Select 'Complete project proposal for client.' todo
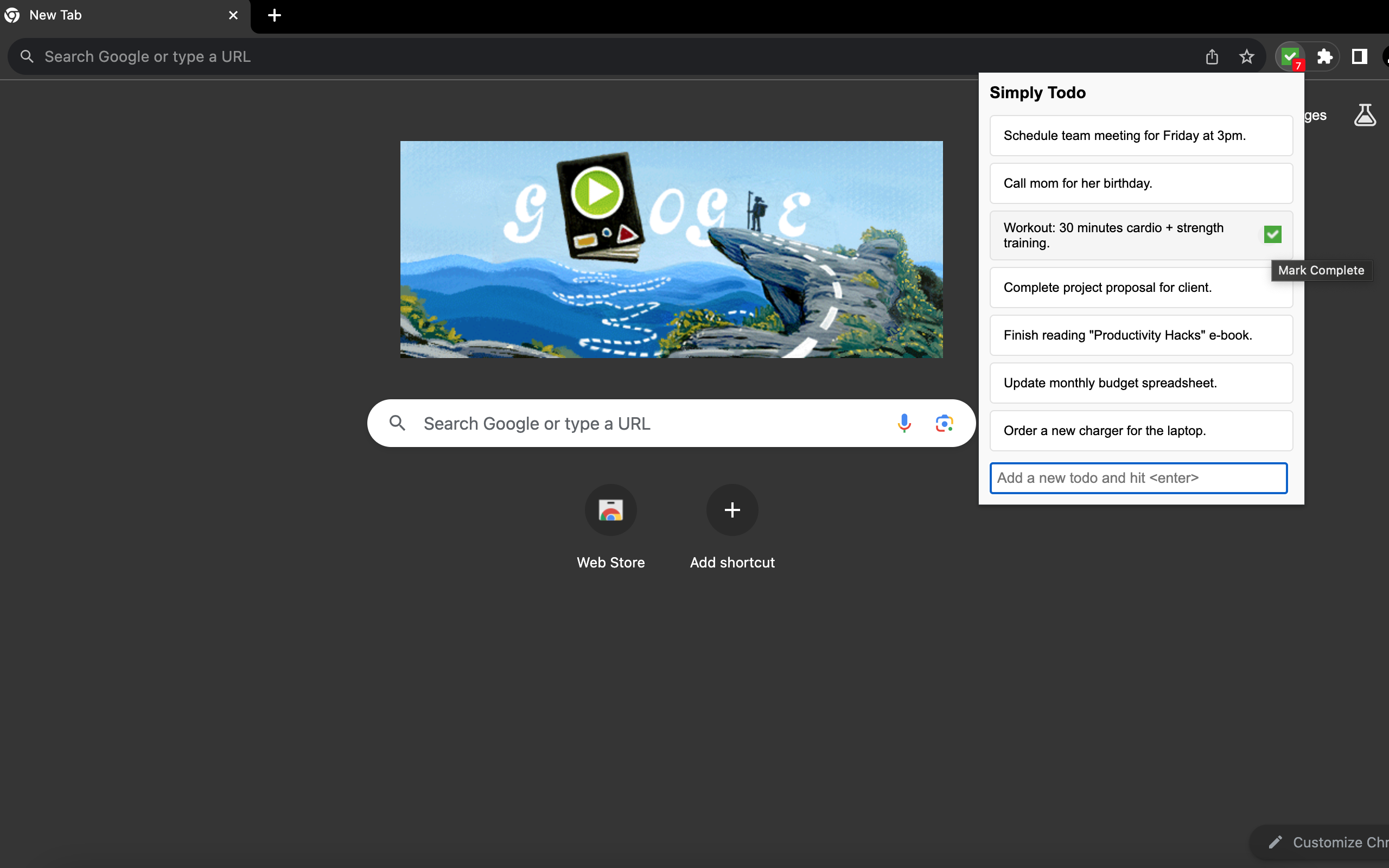The image size is (1389, 868). 1141,288
